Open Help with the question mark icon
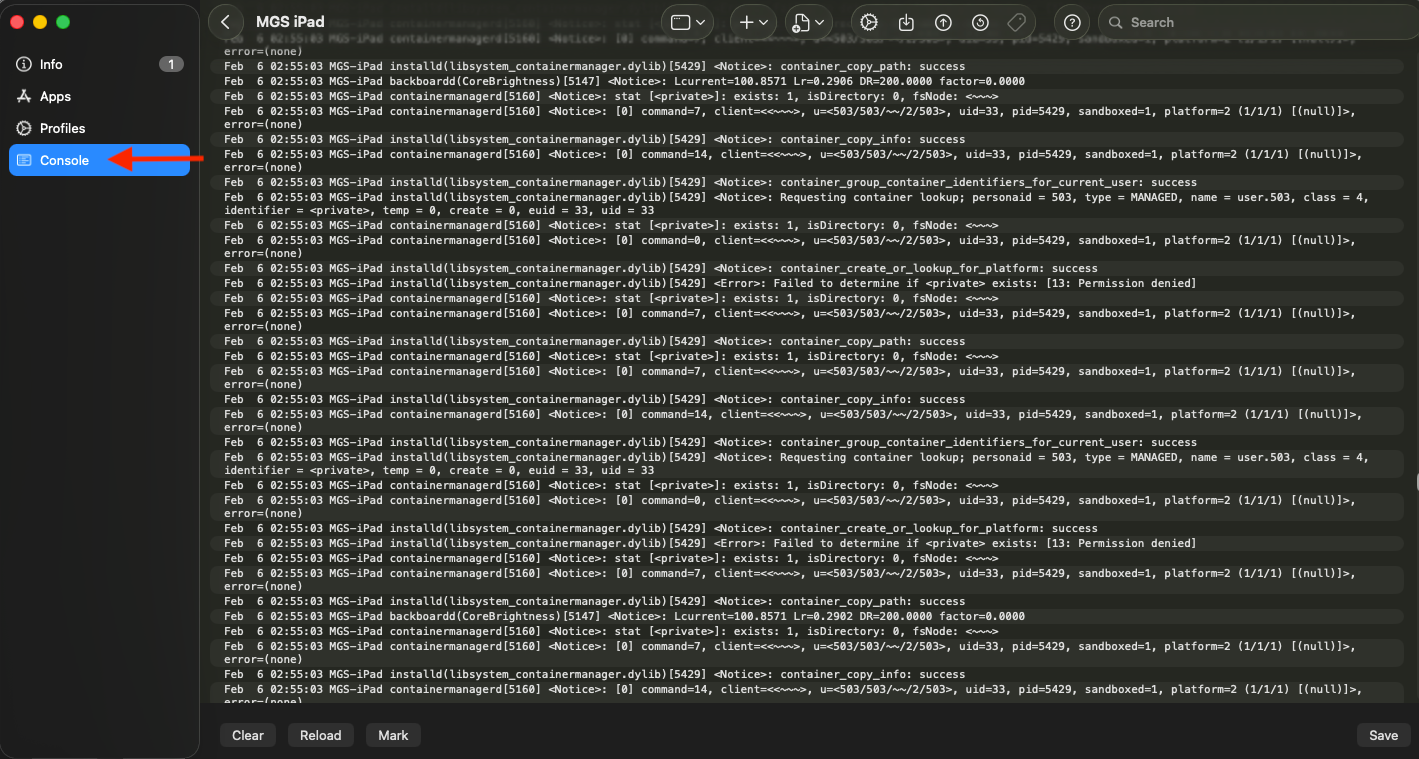Screen dimensions: 1419x759 [x=1072, y=22]
